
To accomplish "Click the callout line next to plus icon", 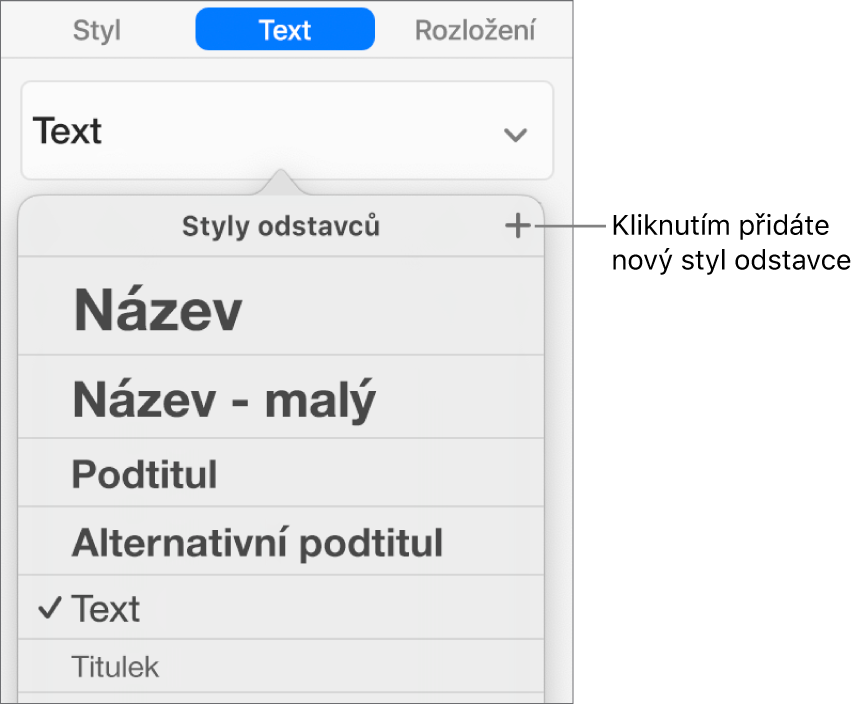I will [x=571, y=226].
